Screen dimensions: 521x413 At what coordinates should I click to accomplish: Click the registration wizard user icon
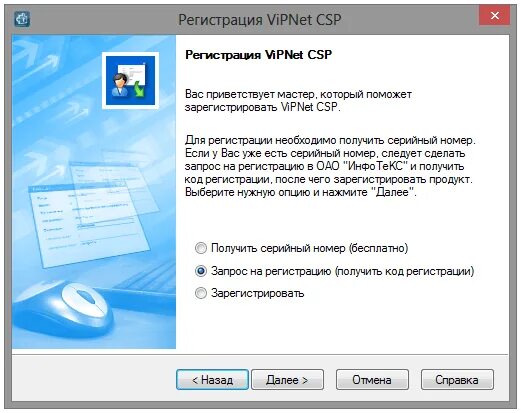(131, 81)
